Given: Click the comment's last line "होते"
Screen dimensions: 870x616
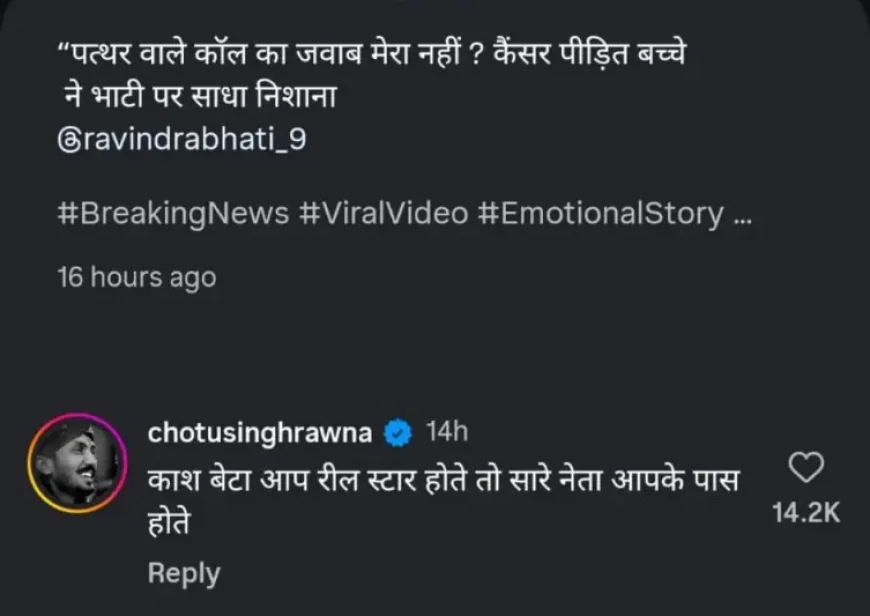Looking at the screenshot, I should click(169, 523).
